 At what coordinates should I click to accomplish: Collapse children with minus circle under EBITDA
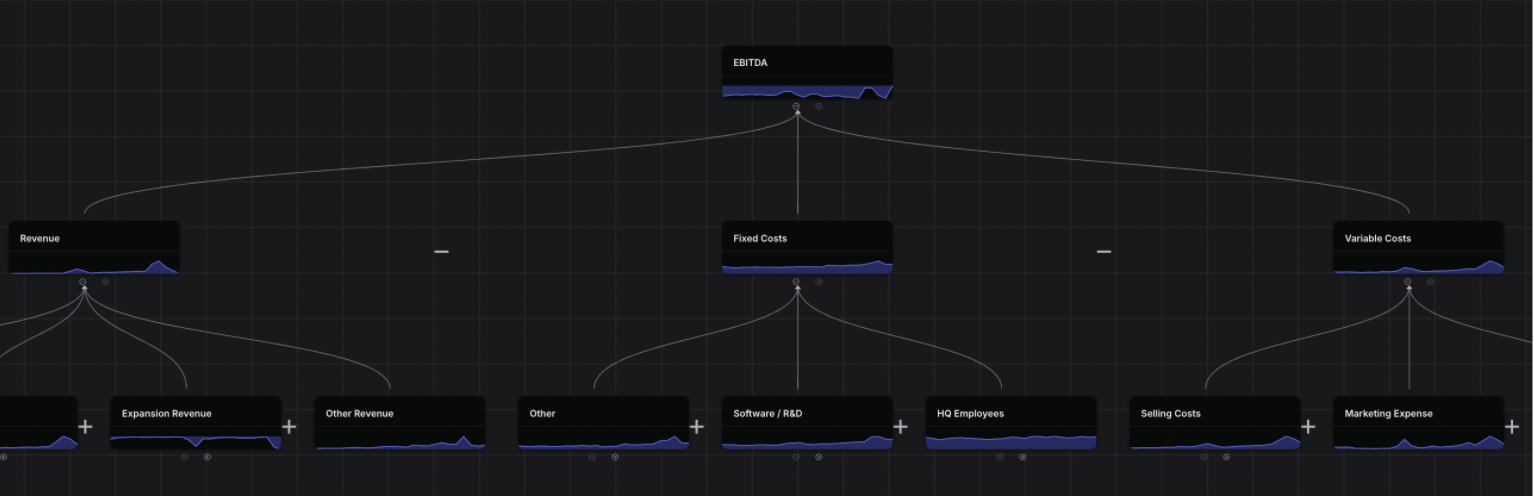[x=796, y=106]
